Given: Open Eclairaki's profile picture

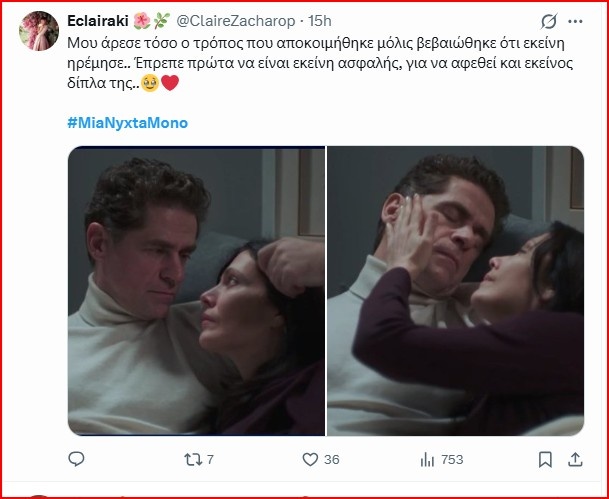Looking at the screenshot, I should point(36,30).
